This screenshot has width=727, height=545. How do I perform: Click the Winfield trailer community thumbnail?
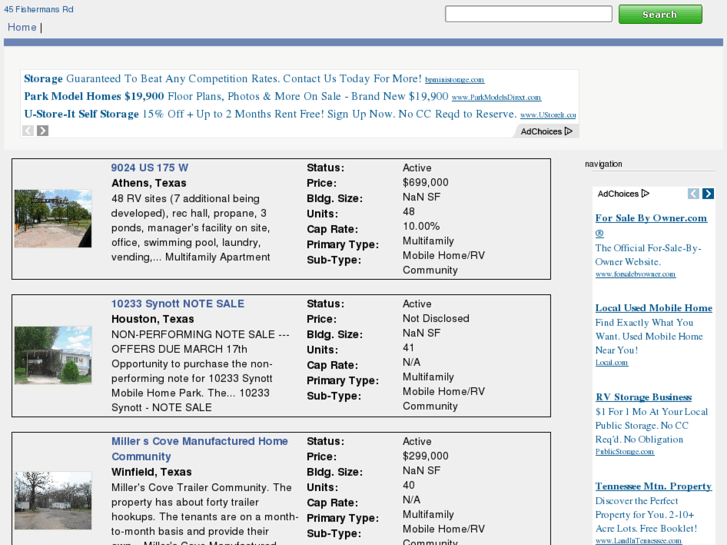tap(53, 500)
